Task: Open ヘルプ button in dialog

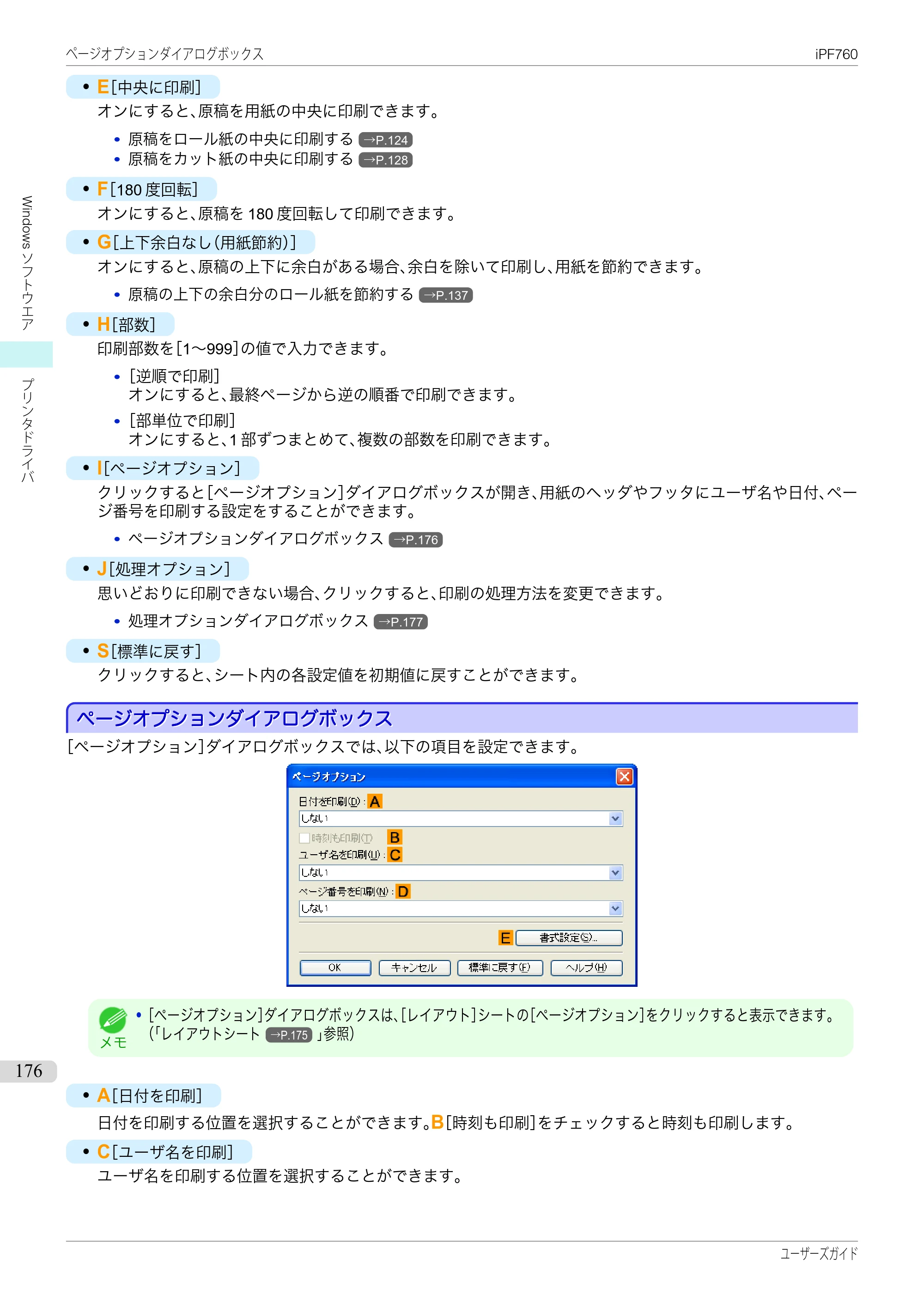Action: [586, 968]
